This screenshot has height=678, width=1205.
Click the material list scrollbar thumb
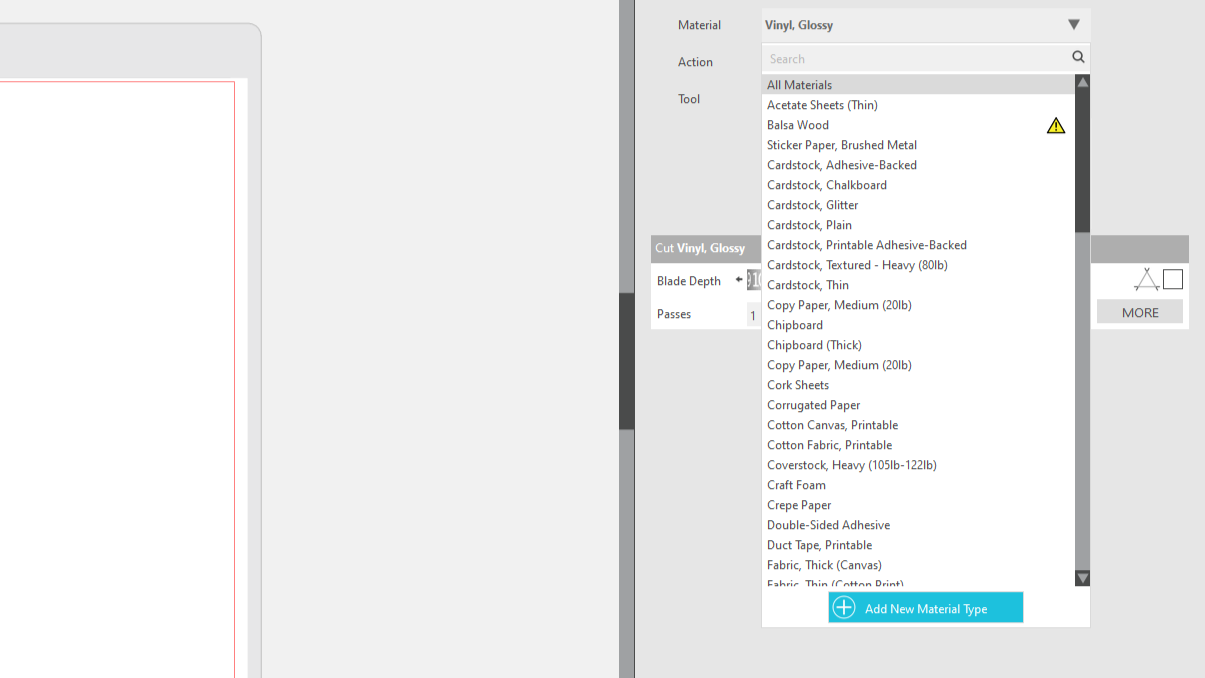coord(1082,161)
